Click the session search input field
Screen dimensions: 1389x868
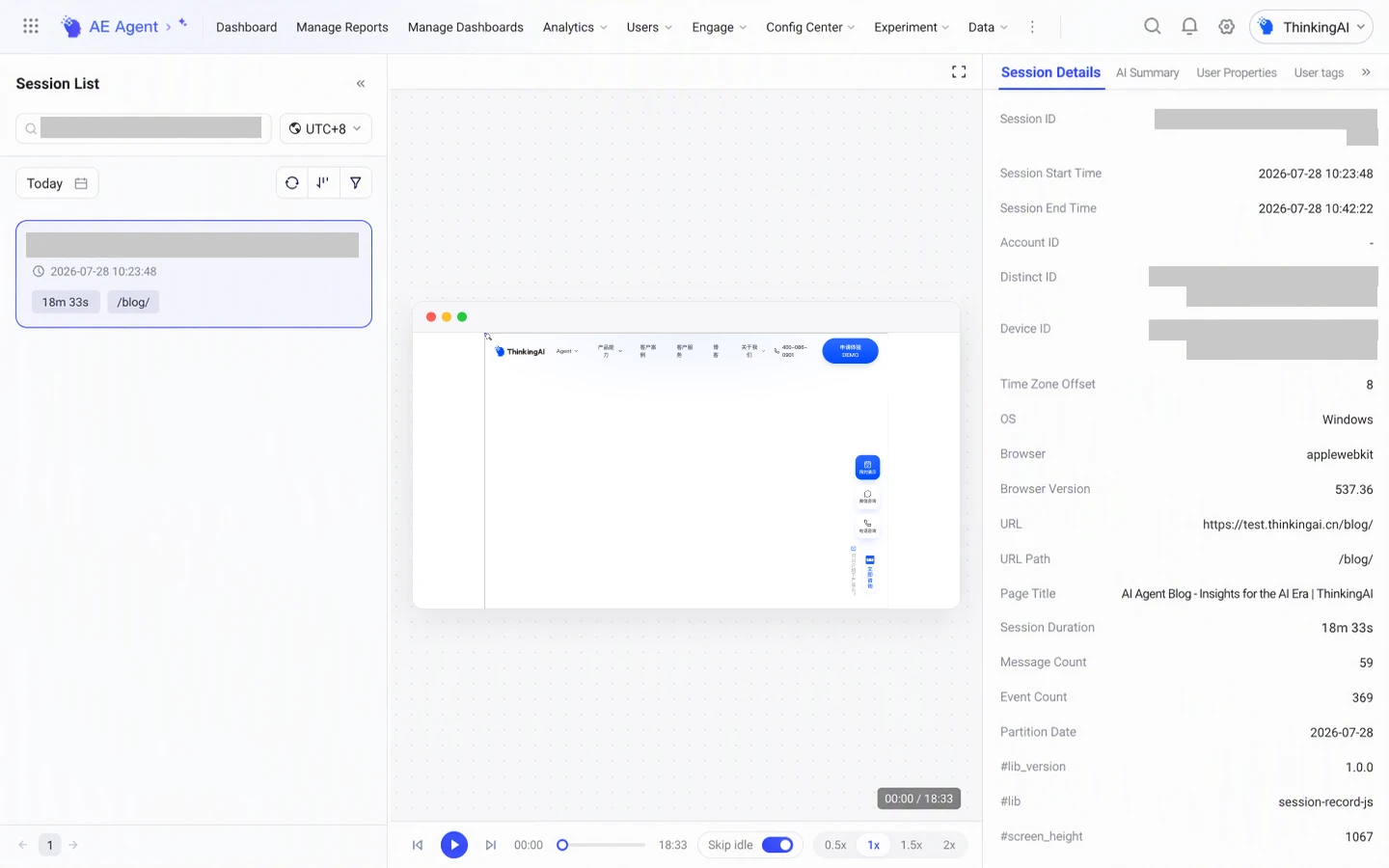point(144,128)
